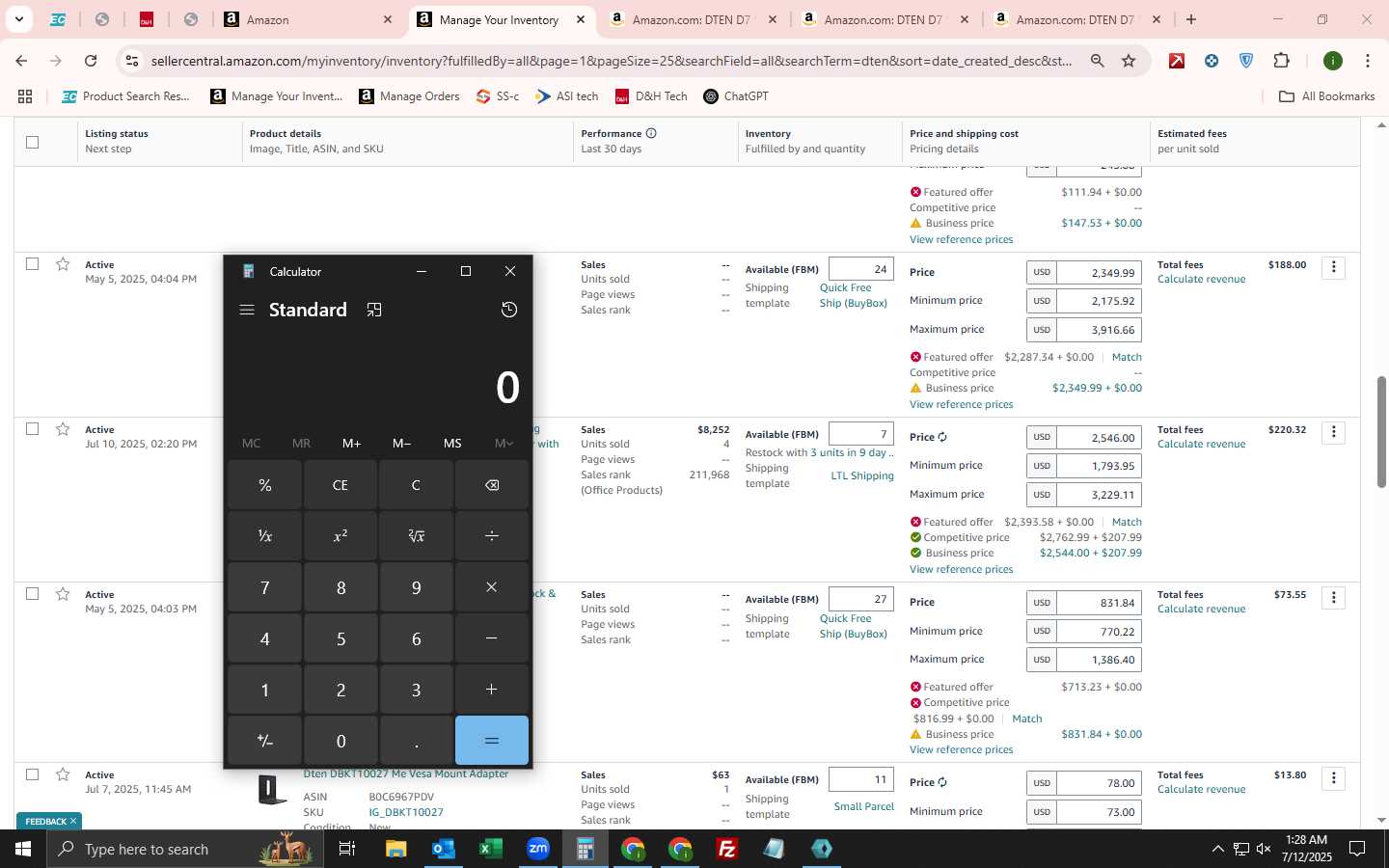
Task: Click Match next to $2,287.34 featured offer
Action: click(x=1127, y=357)
